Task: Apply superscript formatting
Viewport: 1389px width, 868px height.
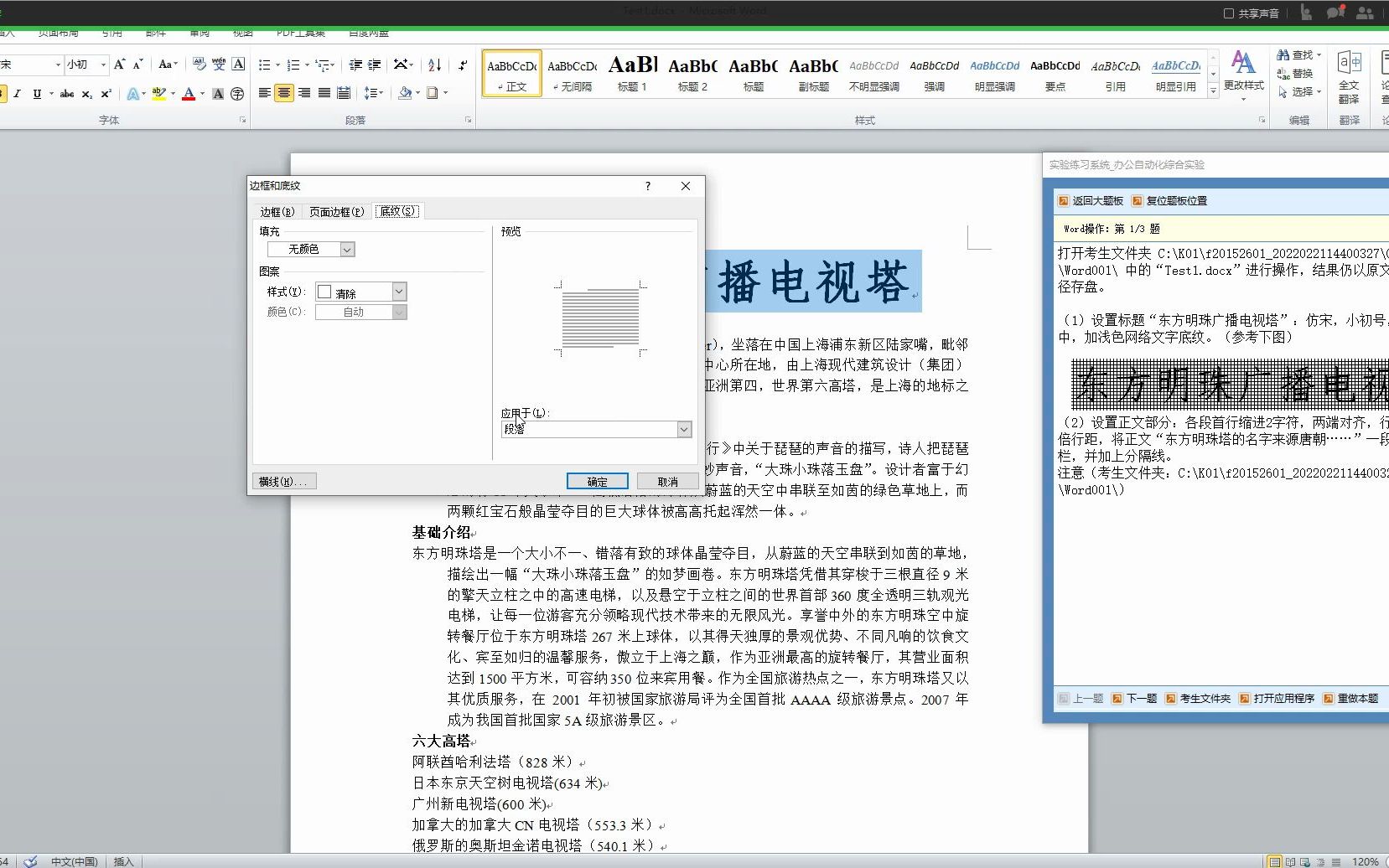Action: point(106,94)
